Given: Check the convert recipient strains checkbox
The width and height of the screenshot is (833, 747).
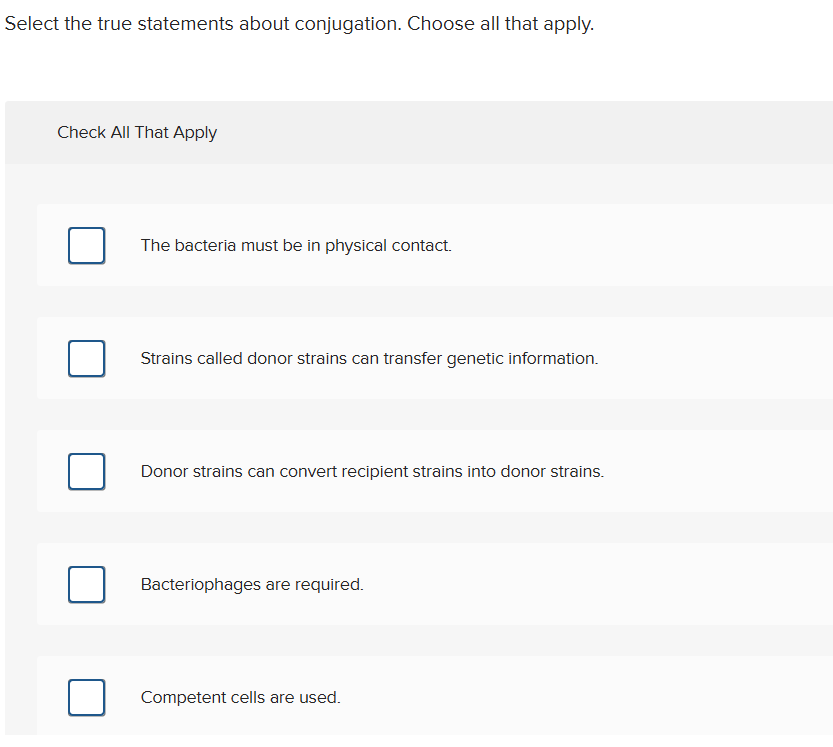Looking at the screenshot, I should [x=86, y=471].
